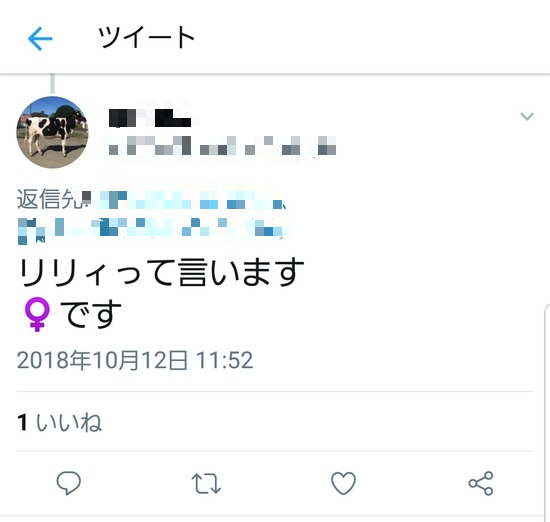Image resolution: width=550 pixels, height=522 pixels.
Task: Open the share icon options
Action: point(481,483)
